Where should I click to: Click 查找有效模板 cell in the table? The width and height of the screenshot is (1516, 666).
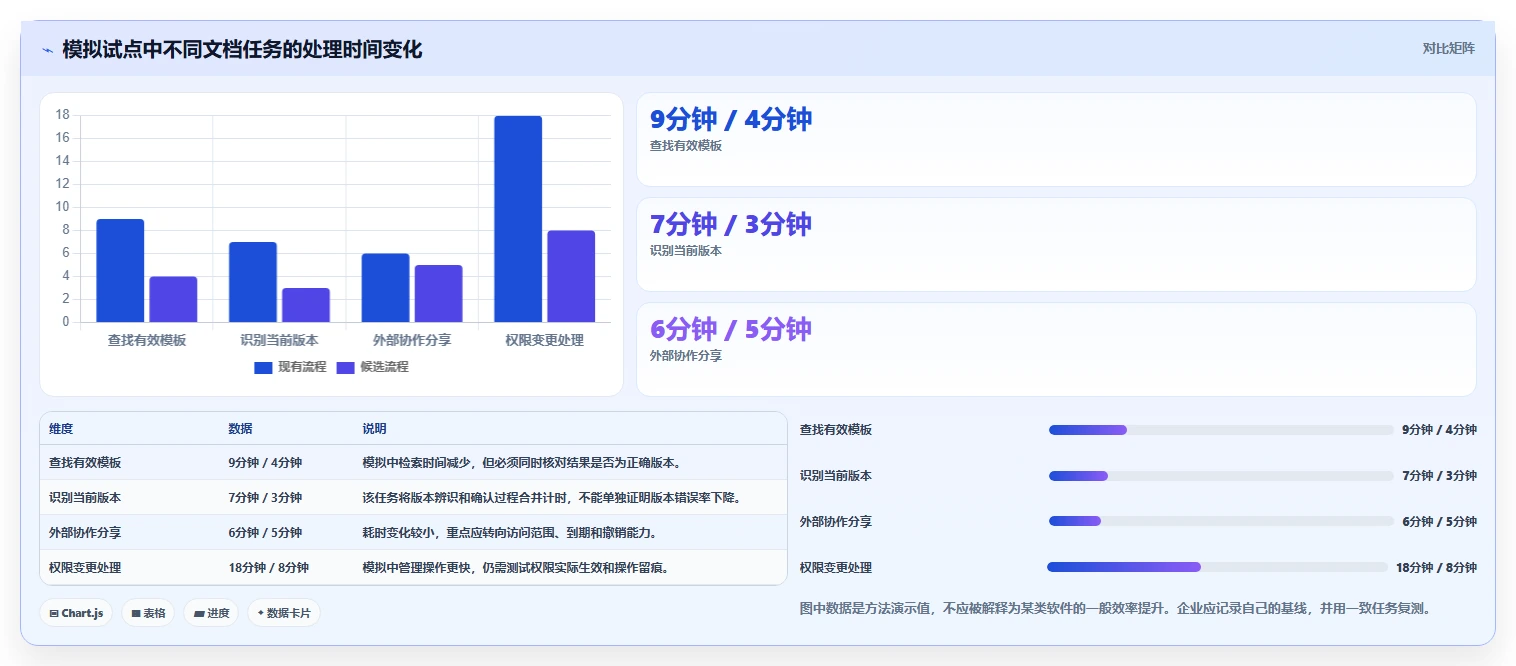tap(85, 463)
